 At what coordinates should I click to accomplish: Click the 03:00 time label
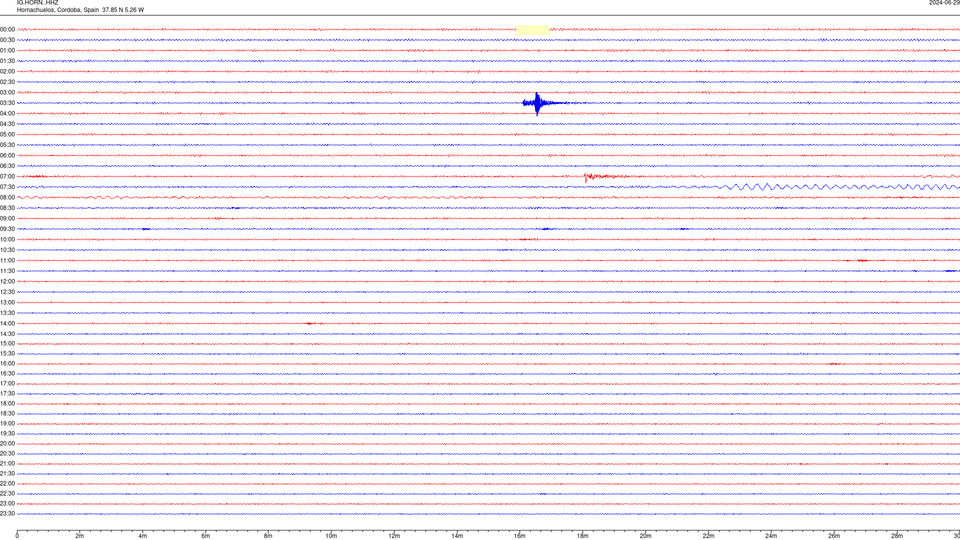[x=7, y=92]
